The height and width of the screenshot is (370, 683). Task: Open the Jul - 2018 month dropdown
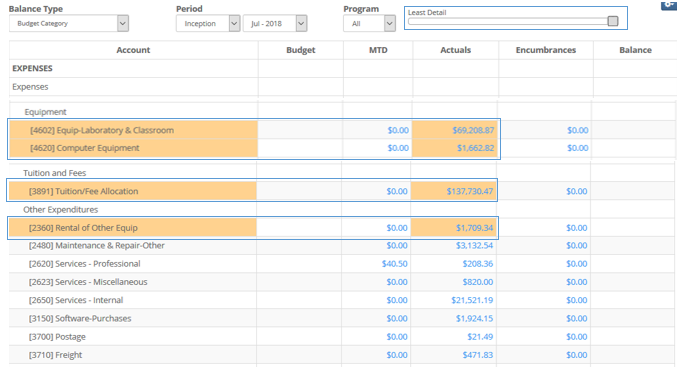pyautogui.click(x=275, y=24)
